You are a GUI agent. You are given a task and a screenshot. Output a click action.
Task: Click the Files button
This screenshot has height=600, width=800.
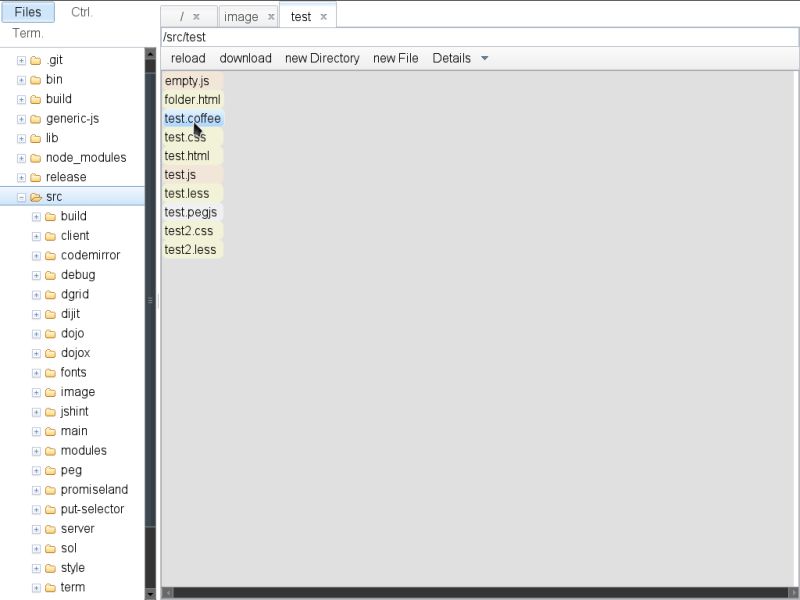coord(28,11)
